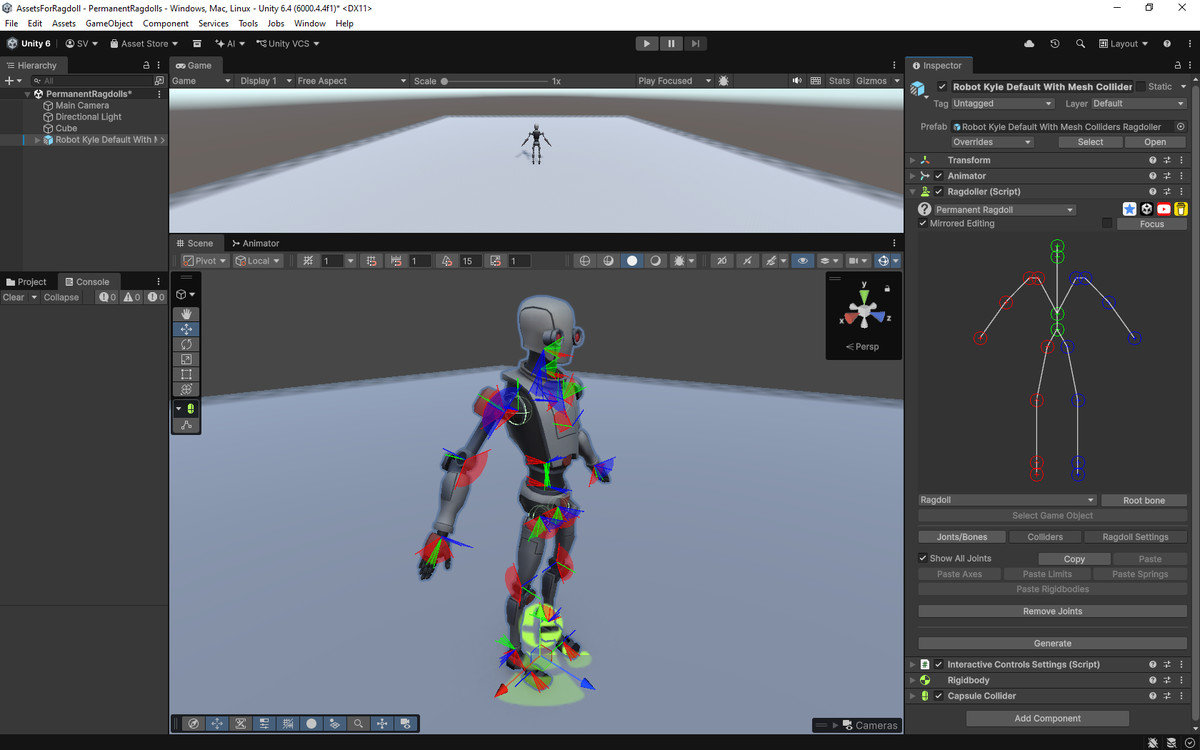Click the Add Component button
This screenshot has width=1200, height=750.
(1048, 718)
